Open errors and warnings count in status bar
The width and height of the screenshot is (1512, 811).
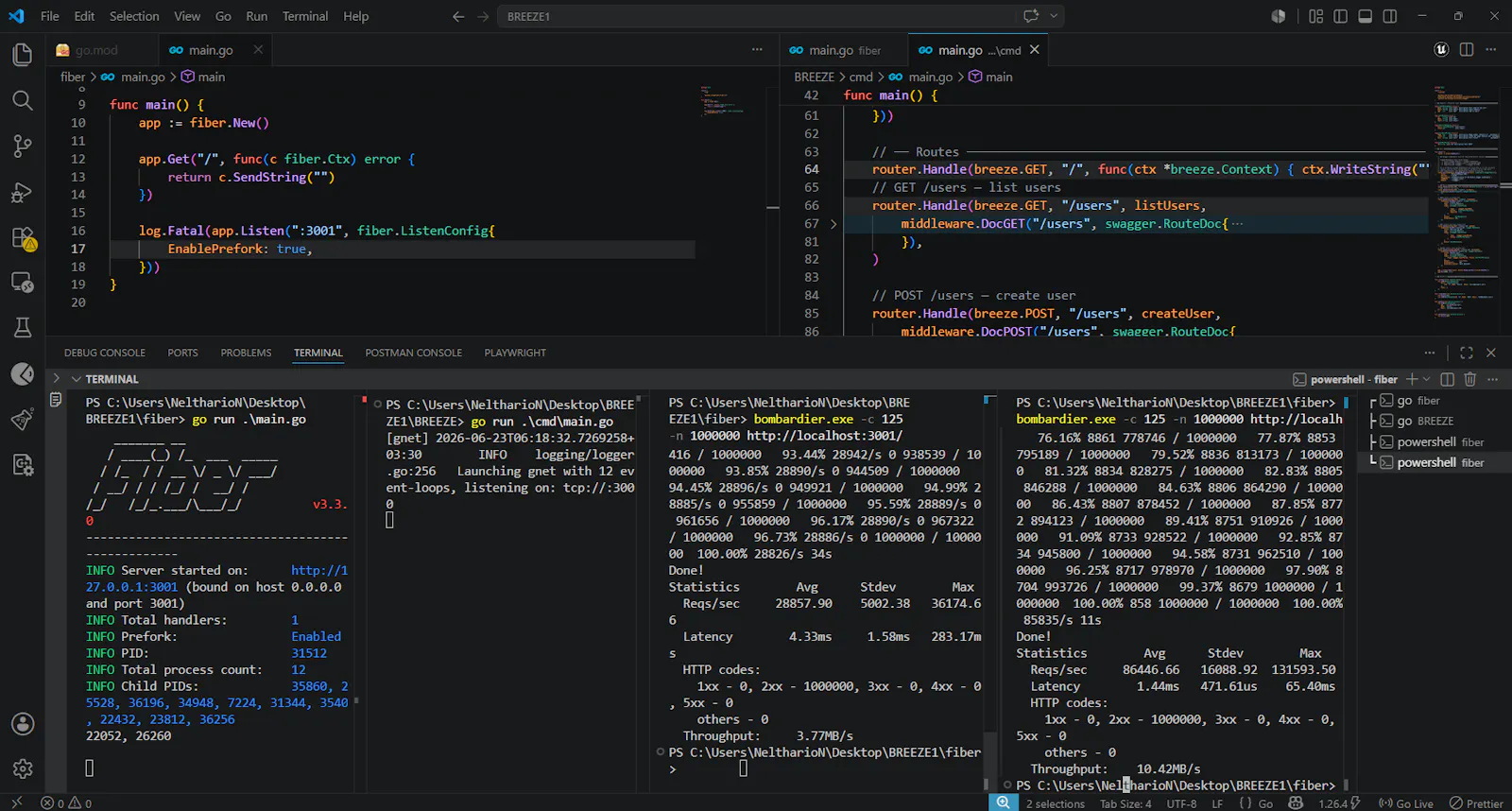click(x=66, y=803)
